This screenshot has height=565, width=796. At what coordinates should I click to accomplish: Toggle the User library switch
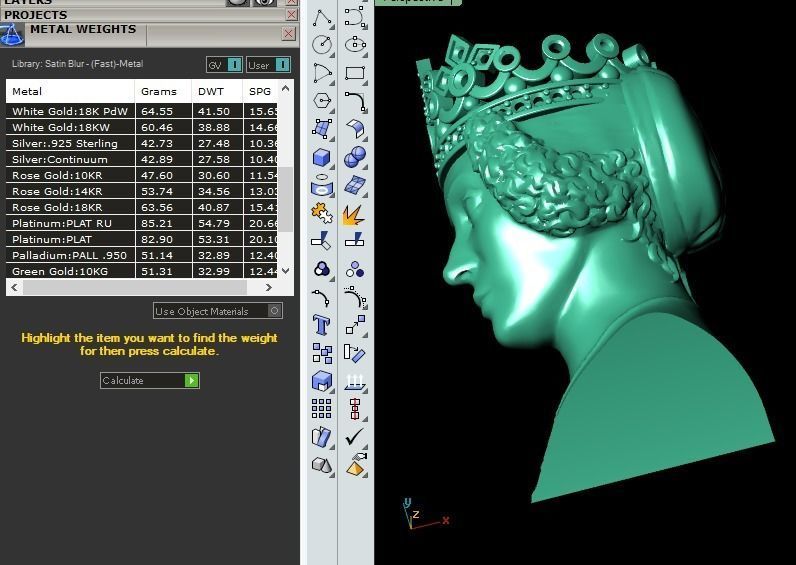pyautogui.click(x=269, y=65)
